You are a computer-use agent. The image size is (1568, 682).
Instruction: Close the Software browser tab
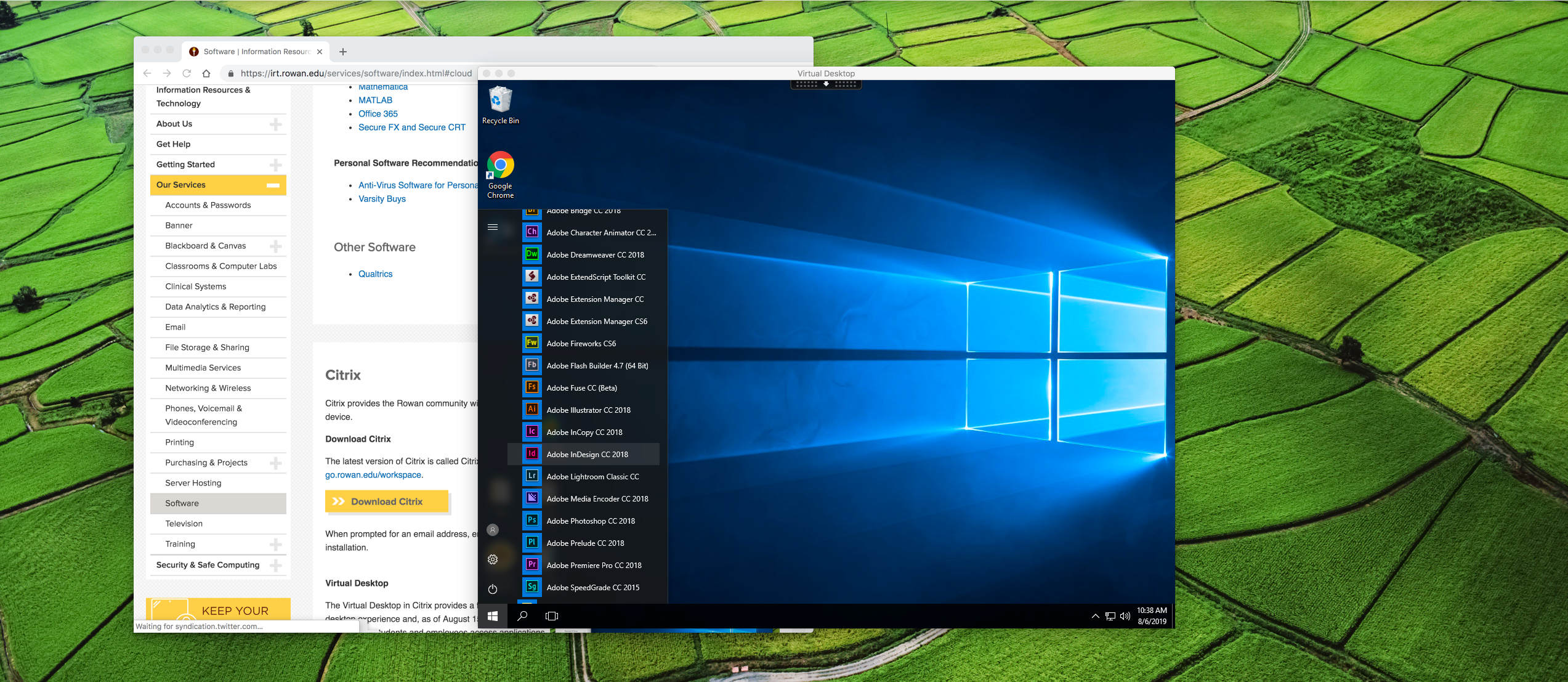(x=320, y=52)
